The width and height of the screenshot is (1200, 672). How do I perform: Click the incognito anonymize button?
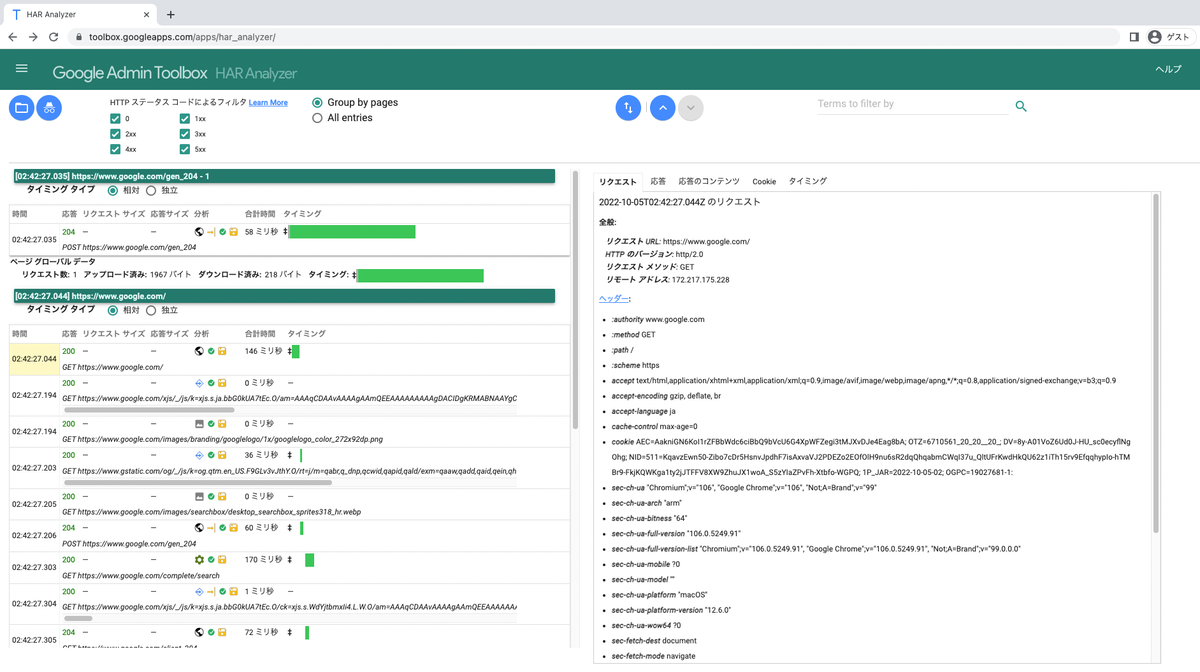coord(49,108)
